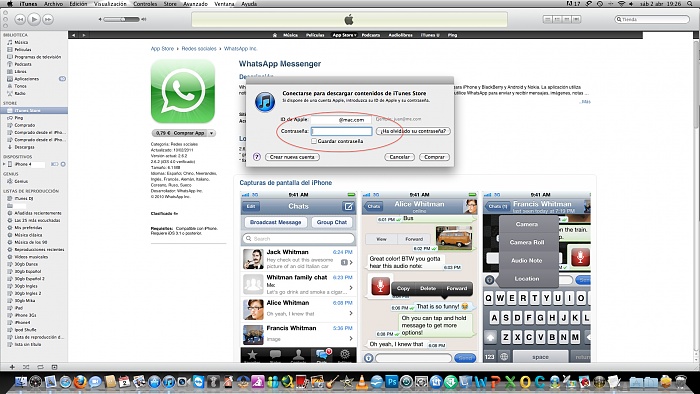Check the Guardar contraseña checkbox
This screenshot has height=394, width=700.
tap(314, 141)
